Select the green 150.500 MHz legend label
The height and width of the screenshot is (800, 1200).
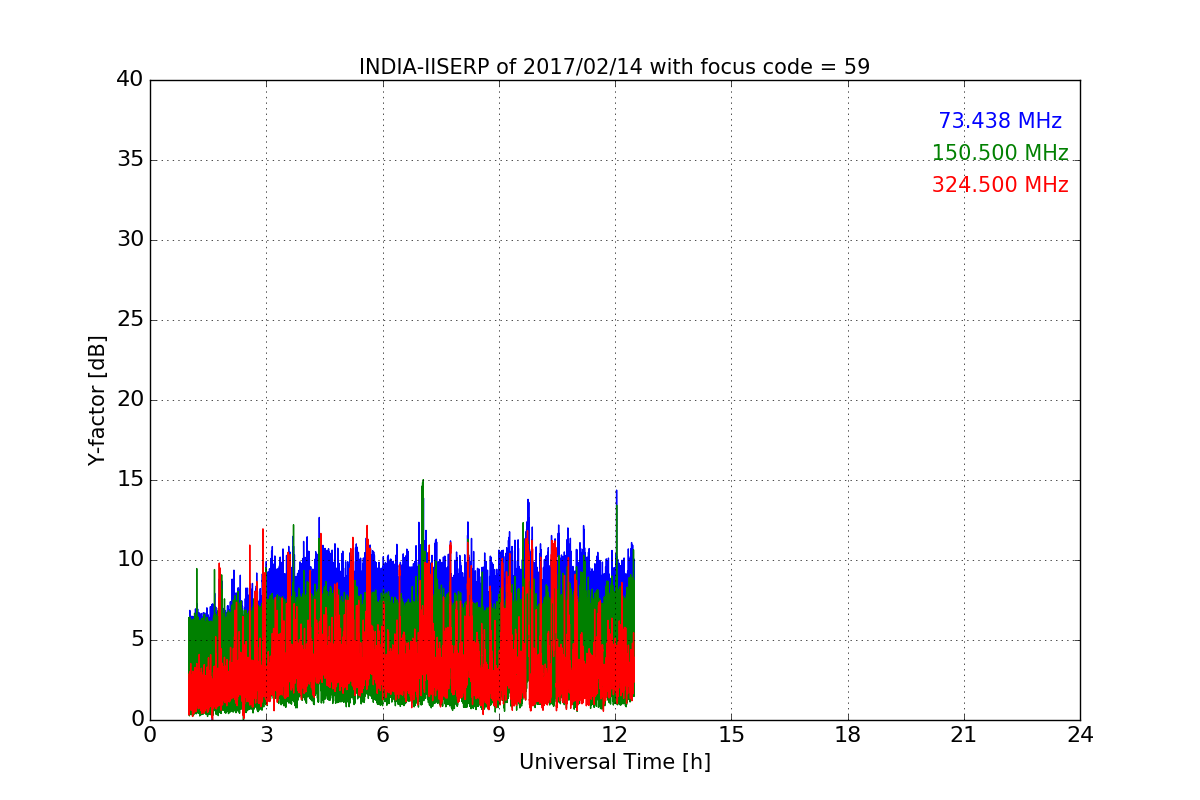pos(999,153)
